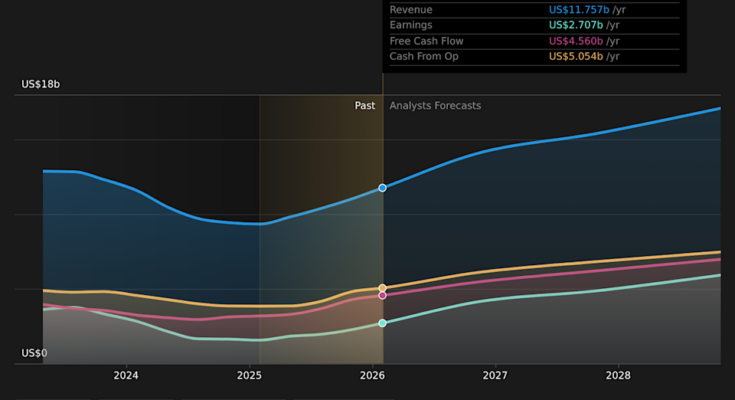
Task: Click the 'Cash From Op' row label in tooltip
Action: (x=424, y=57)
